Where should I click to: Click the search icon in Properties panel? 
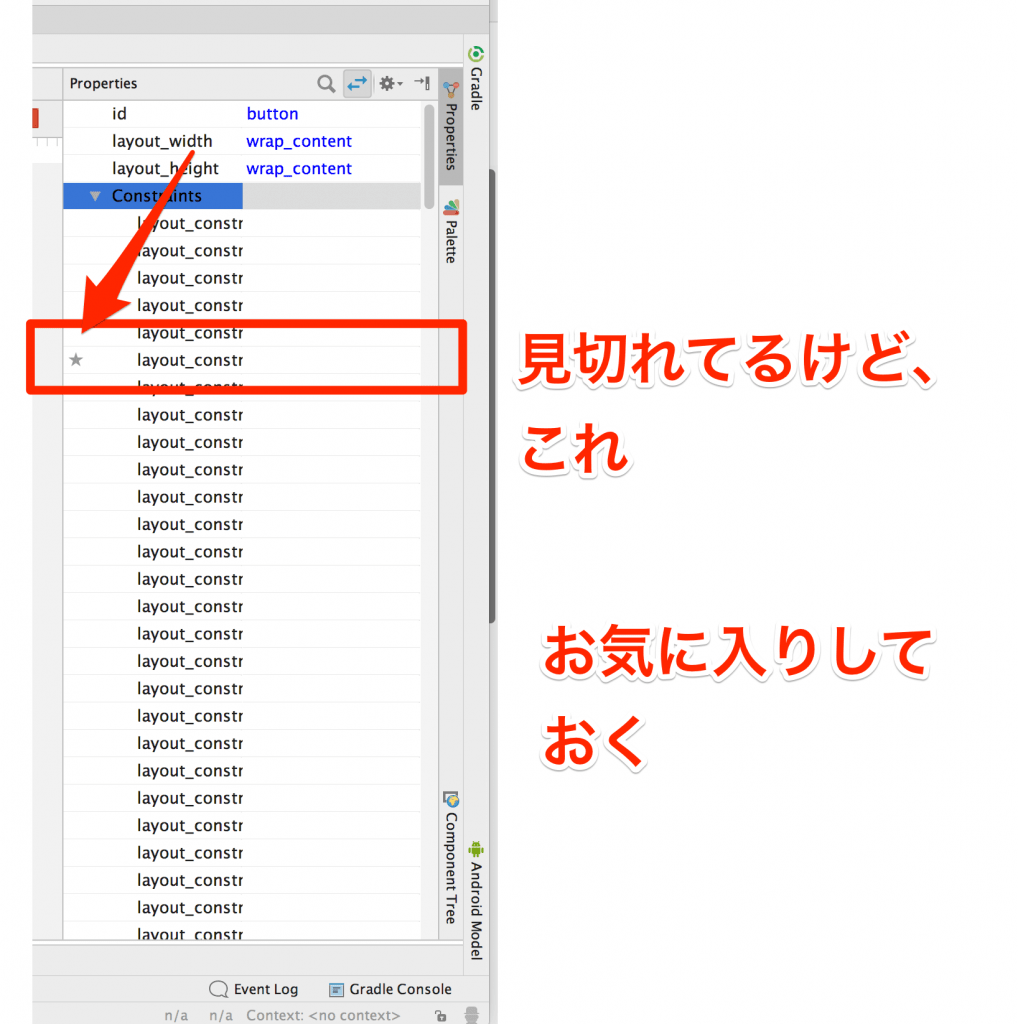coord(326,84)
